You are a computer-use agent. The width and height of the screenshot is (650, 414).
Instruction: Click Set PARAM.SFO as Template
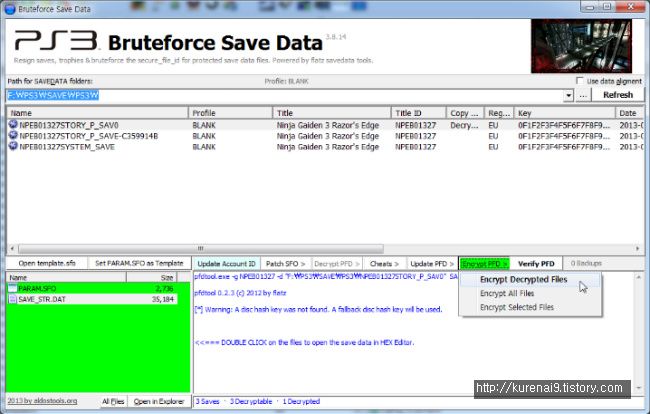tap(139, 263)
